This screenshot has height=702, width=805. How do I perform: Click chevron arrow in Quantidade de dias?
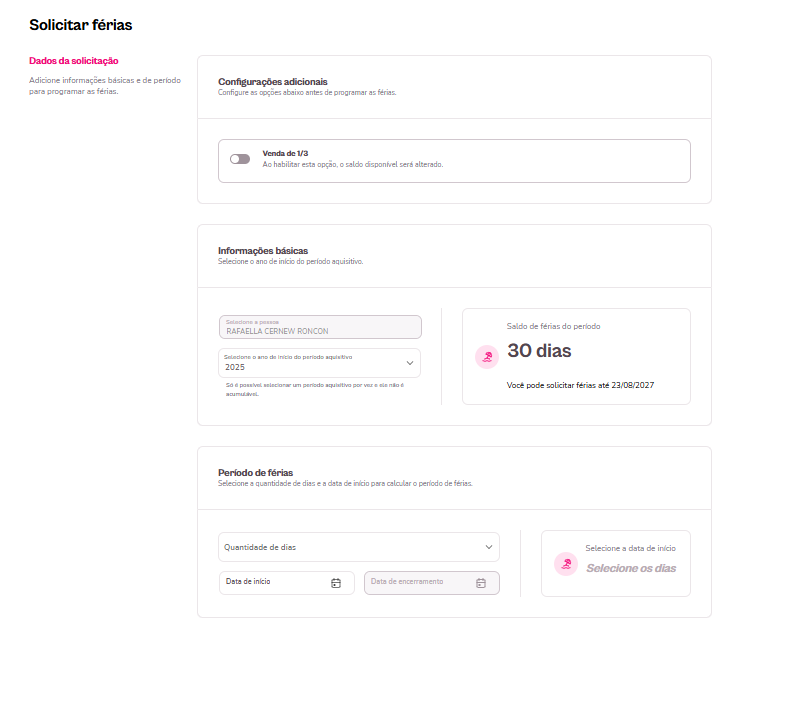click(489, 547)
